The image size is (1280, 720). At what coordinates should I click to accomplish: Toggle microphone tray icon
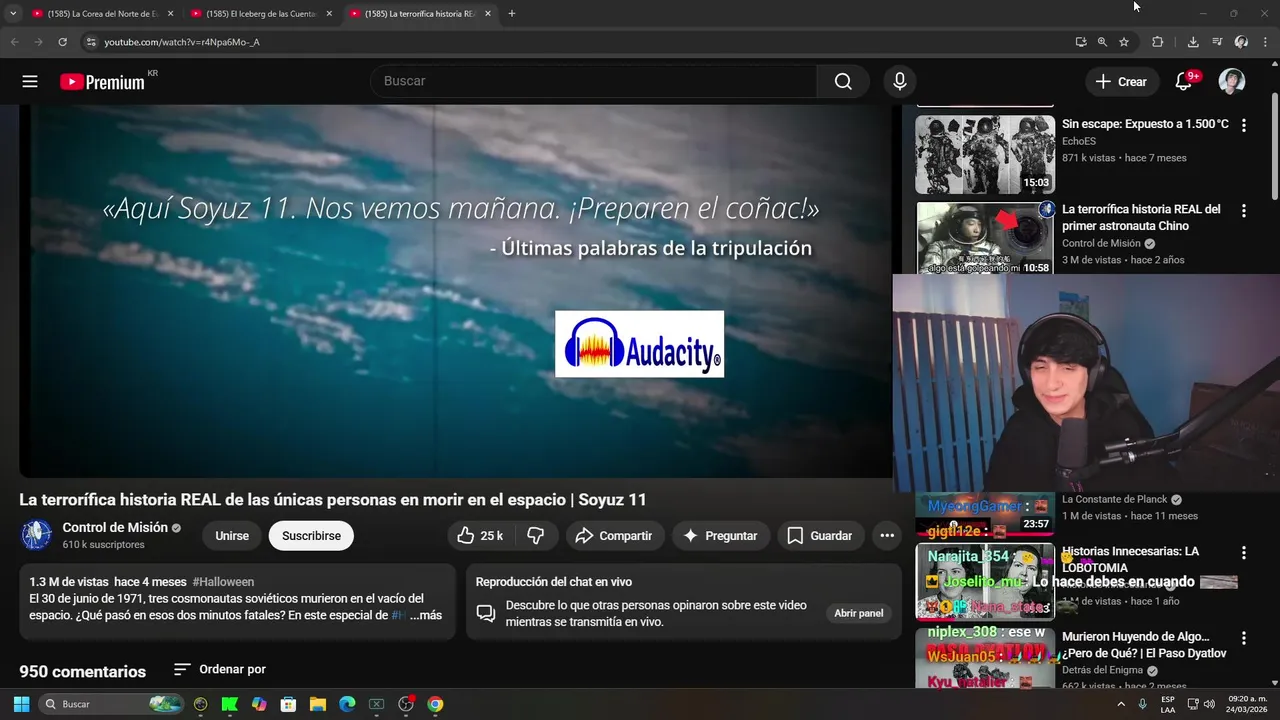1142,704
